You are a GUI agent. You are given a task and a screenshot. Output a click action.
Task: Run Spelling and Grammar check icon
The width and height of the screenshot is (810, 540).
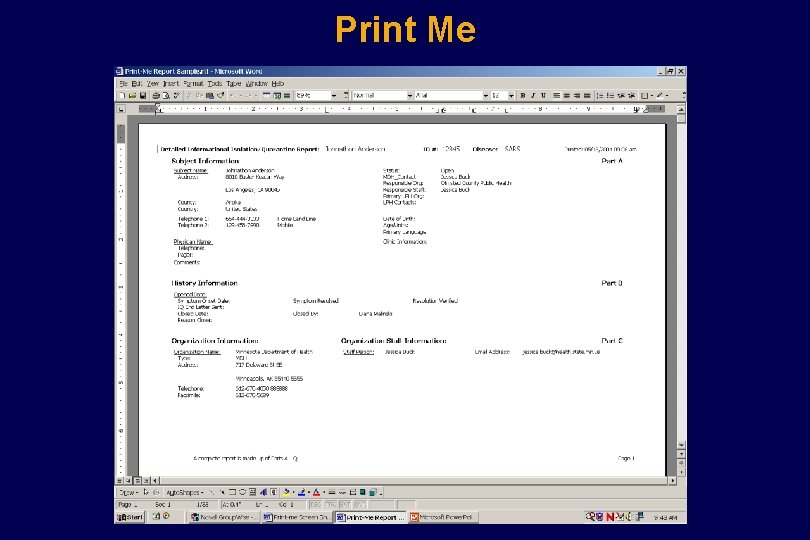click(x=177, y=96)
